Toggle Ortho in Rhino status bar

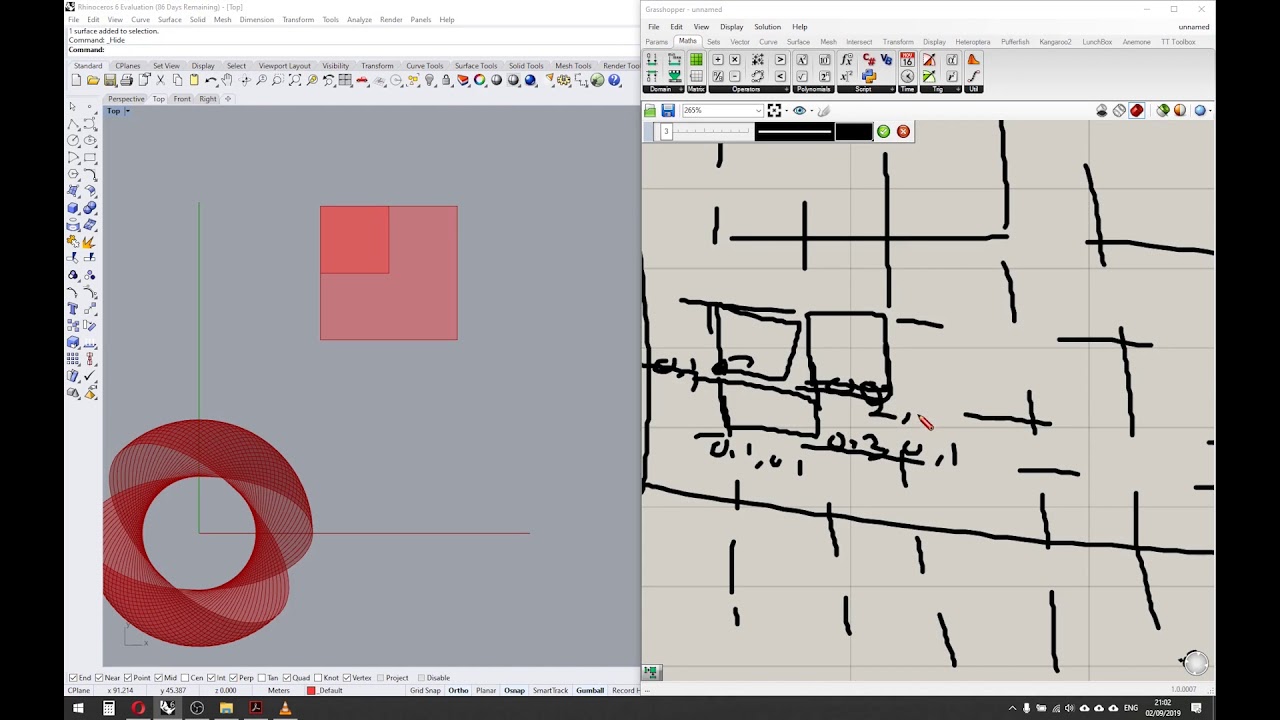458,690
